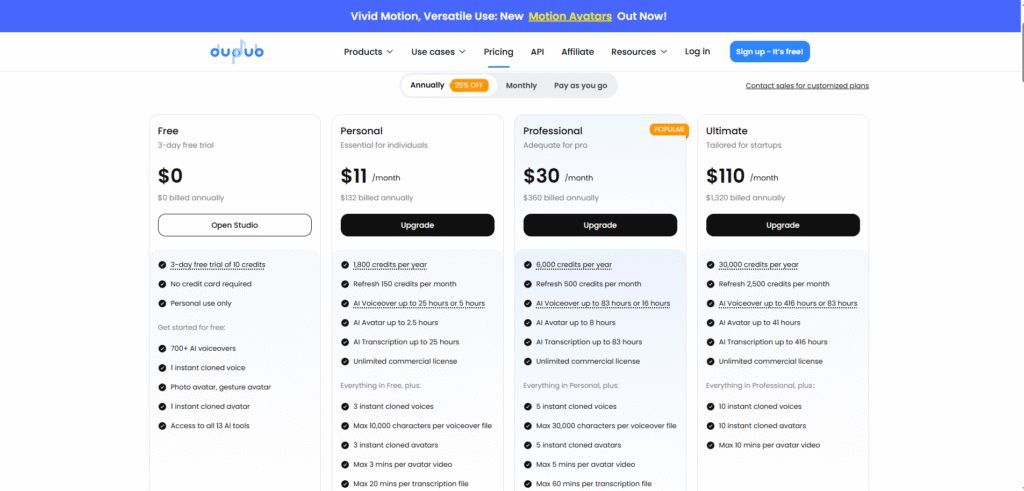
Task: Click checkmark icon beside '1,800 credits per year'
Action: coord(345,265)
